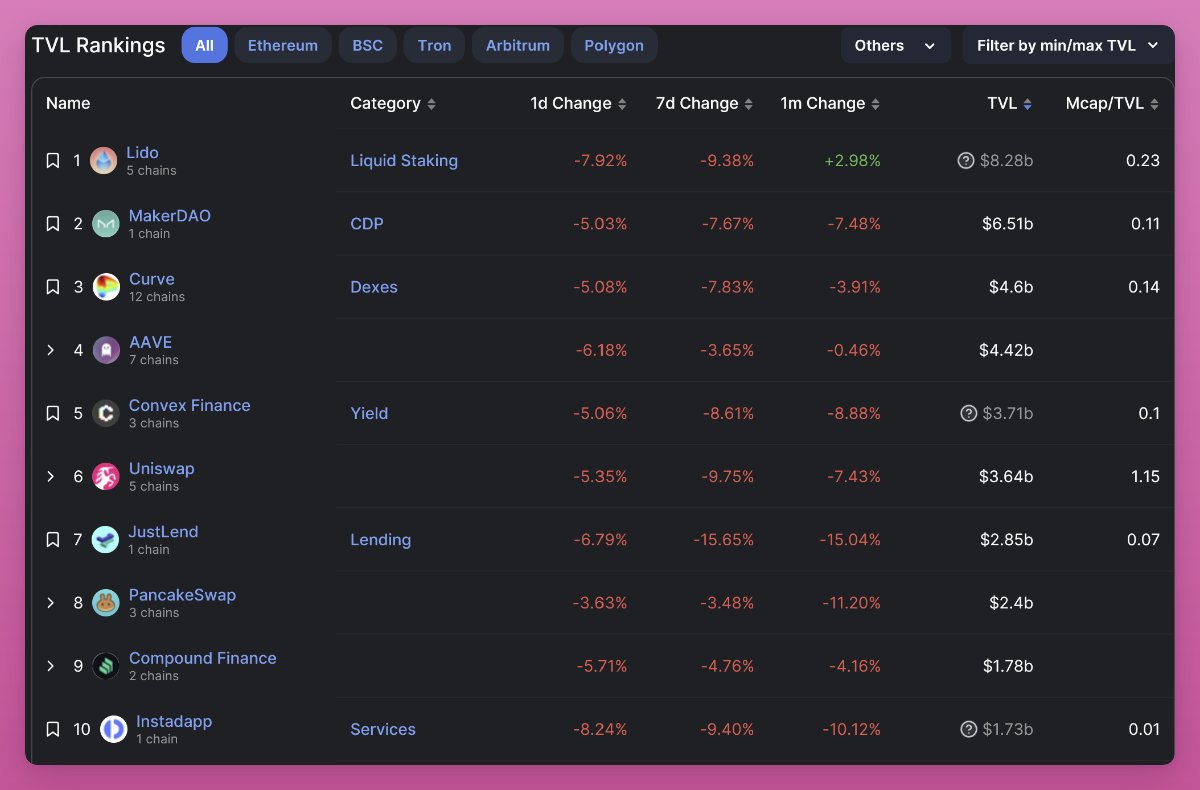
Task: Sort by Category column
Action: [393, 103]
